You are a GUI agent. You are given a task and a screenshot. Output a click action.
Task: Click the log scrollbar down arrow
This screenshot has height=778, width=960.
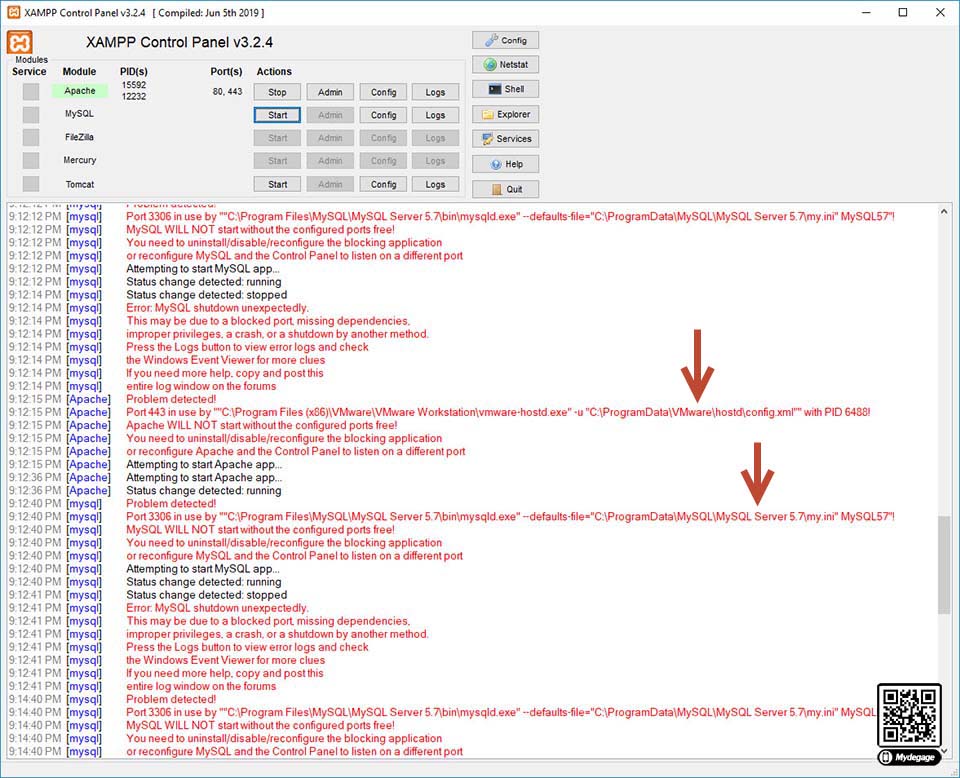pos(944,750)
